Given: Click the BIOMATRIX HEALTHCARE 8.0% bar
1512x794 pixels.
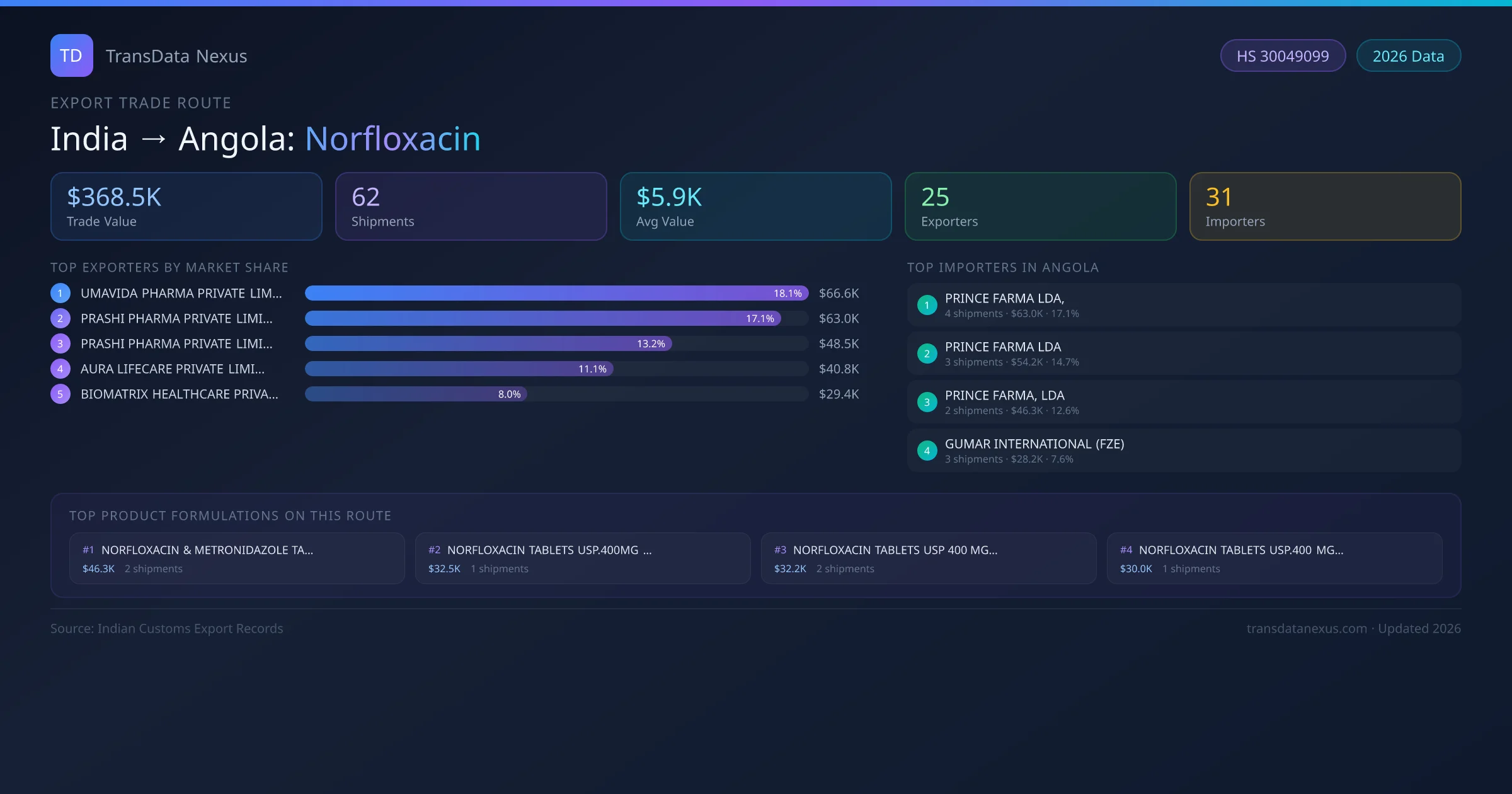Looking at the screenshot, I should [416, 394].
